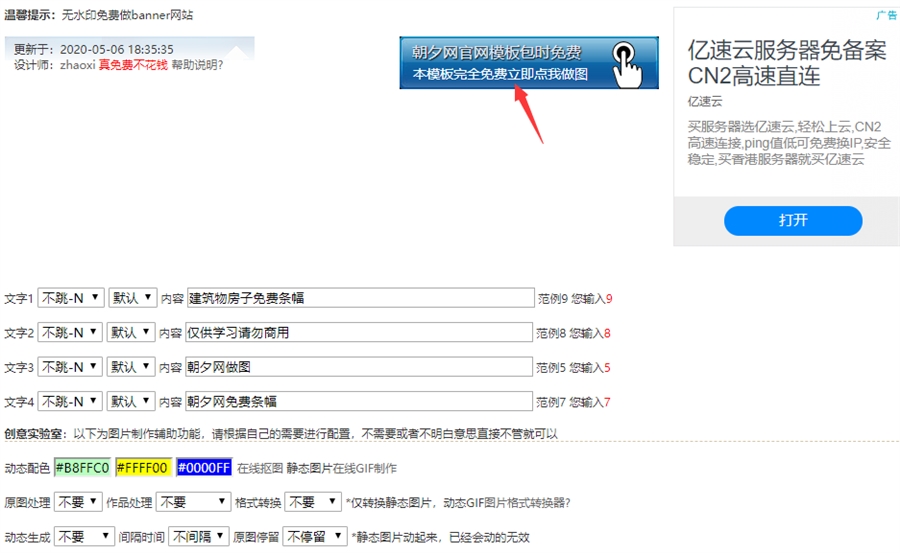The width and height of the screenshot is (900, 553).
Task: Click the 文字1 content input field
Action: click(x=360, y=298)
